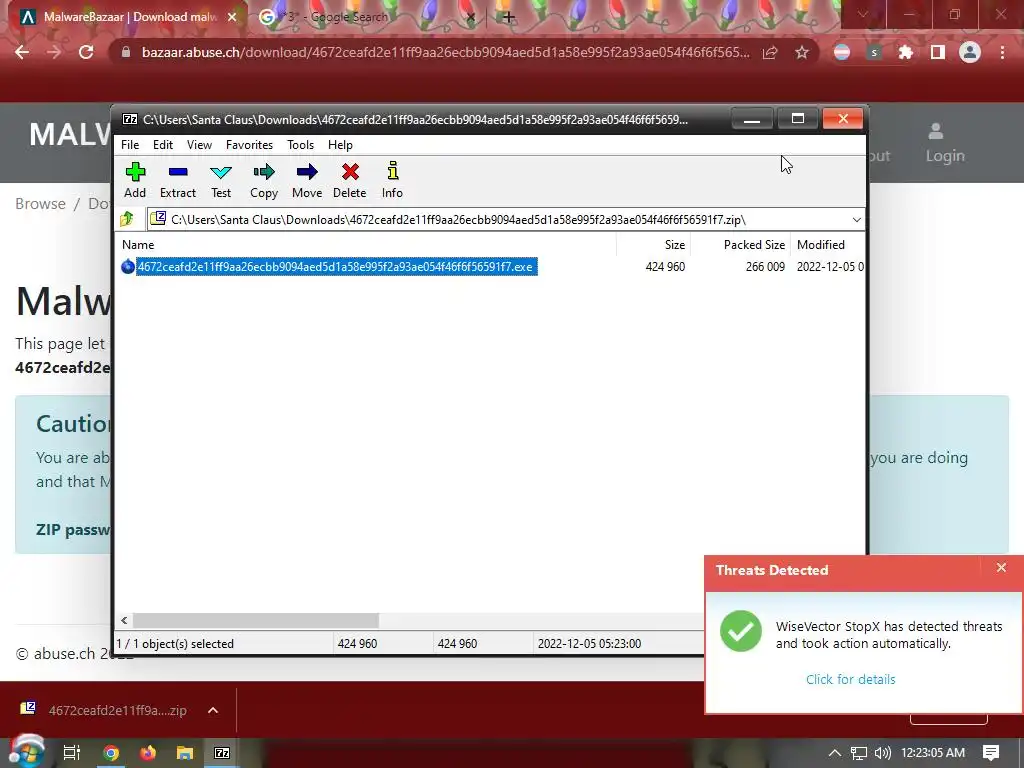Click the Browse breadcrumb link

pyautogui.click(x=40, y=204)
